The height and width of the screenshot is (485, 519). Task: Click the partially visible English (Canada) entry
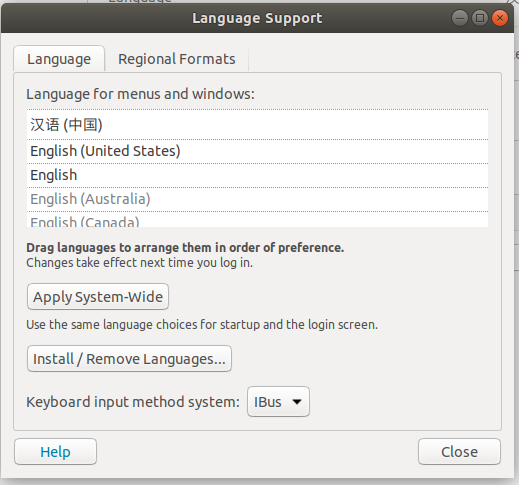[x=257, y=220]
